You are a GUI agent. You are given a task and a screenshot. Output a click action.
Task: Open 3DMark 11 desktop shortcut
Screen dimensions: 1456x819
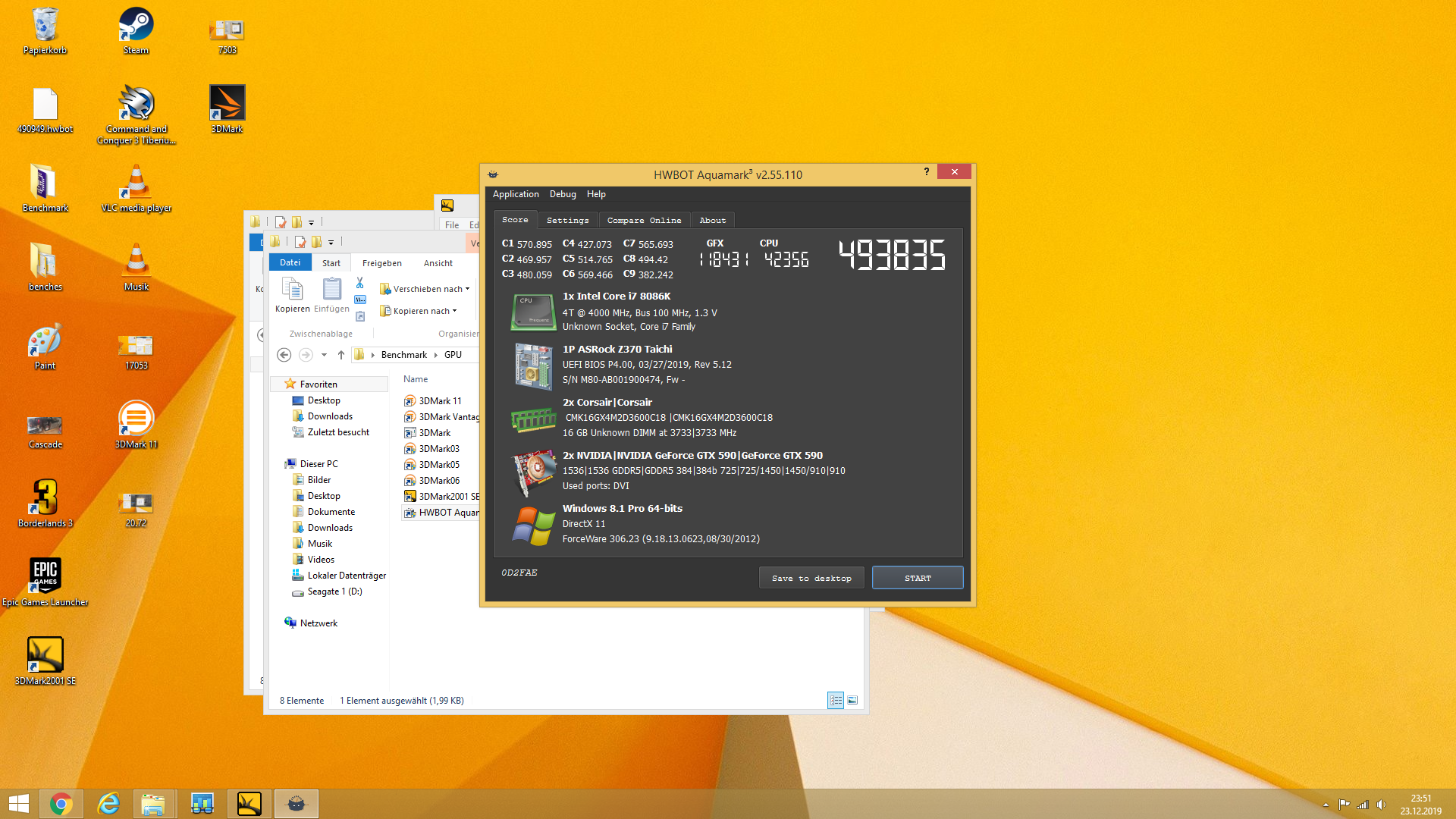tap(136, 425)
